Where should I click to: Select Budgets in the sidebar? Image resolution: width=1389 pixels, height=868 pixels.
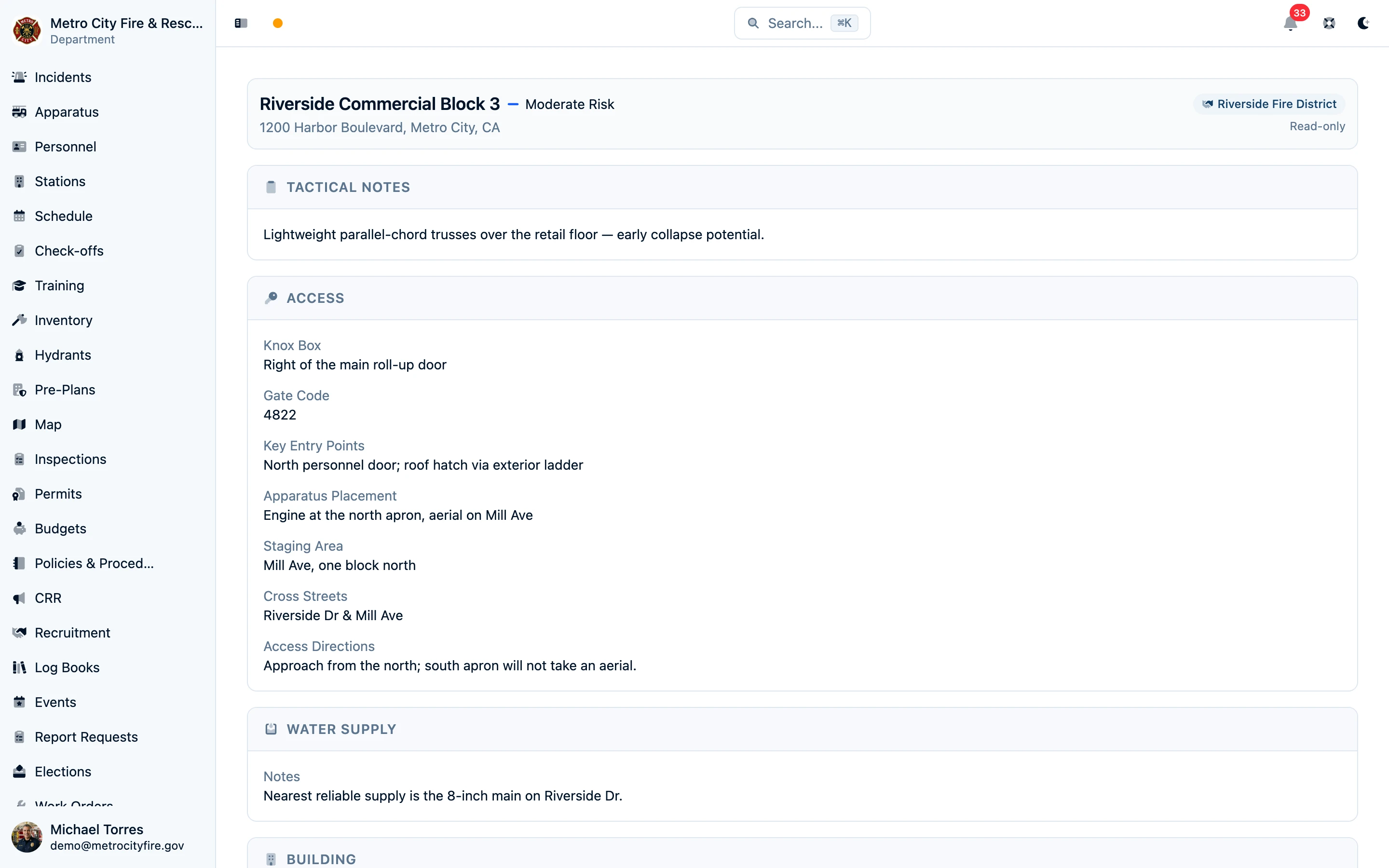[x=108, y=529]
